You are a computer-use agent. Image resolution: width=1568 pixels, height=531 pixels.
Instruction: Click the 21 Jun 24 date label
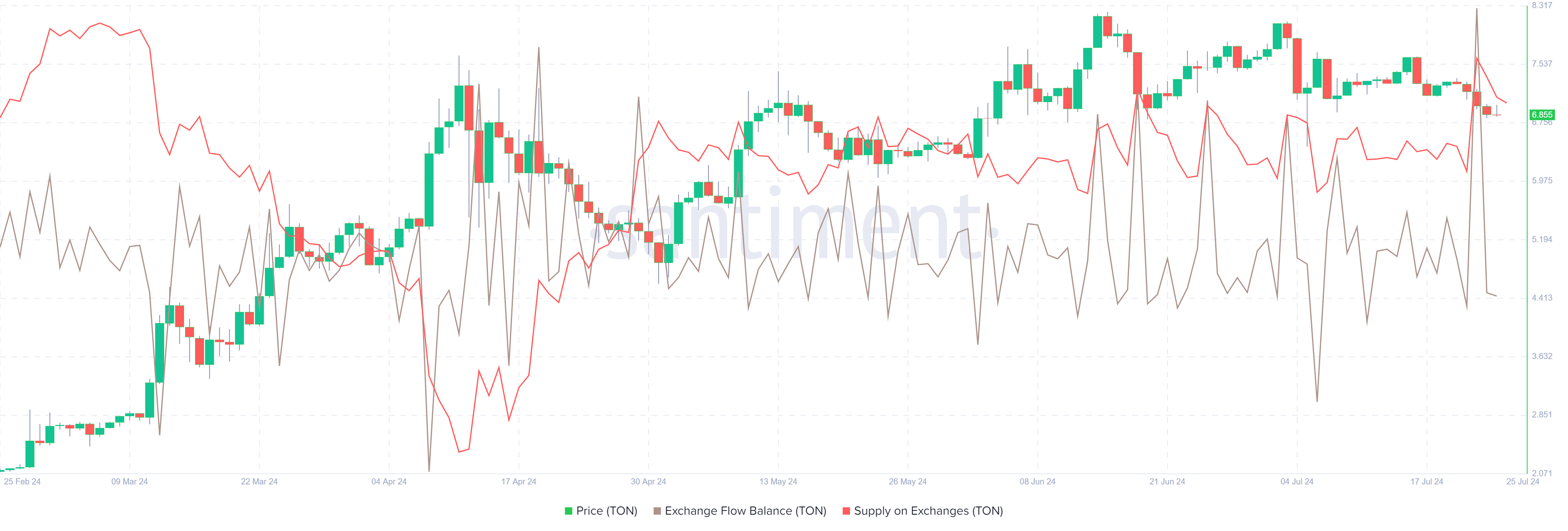[x=1167, y=482]
